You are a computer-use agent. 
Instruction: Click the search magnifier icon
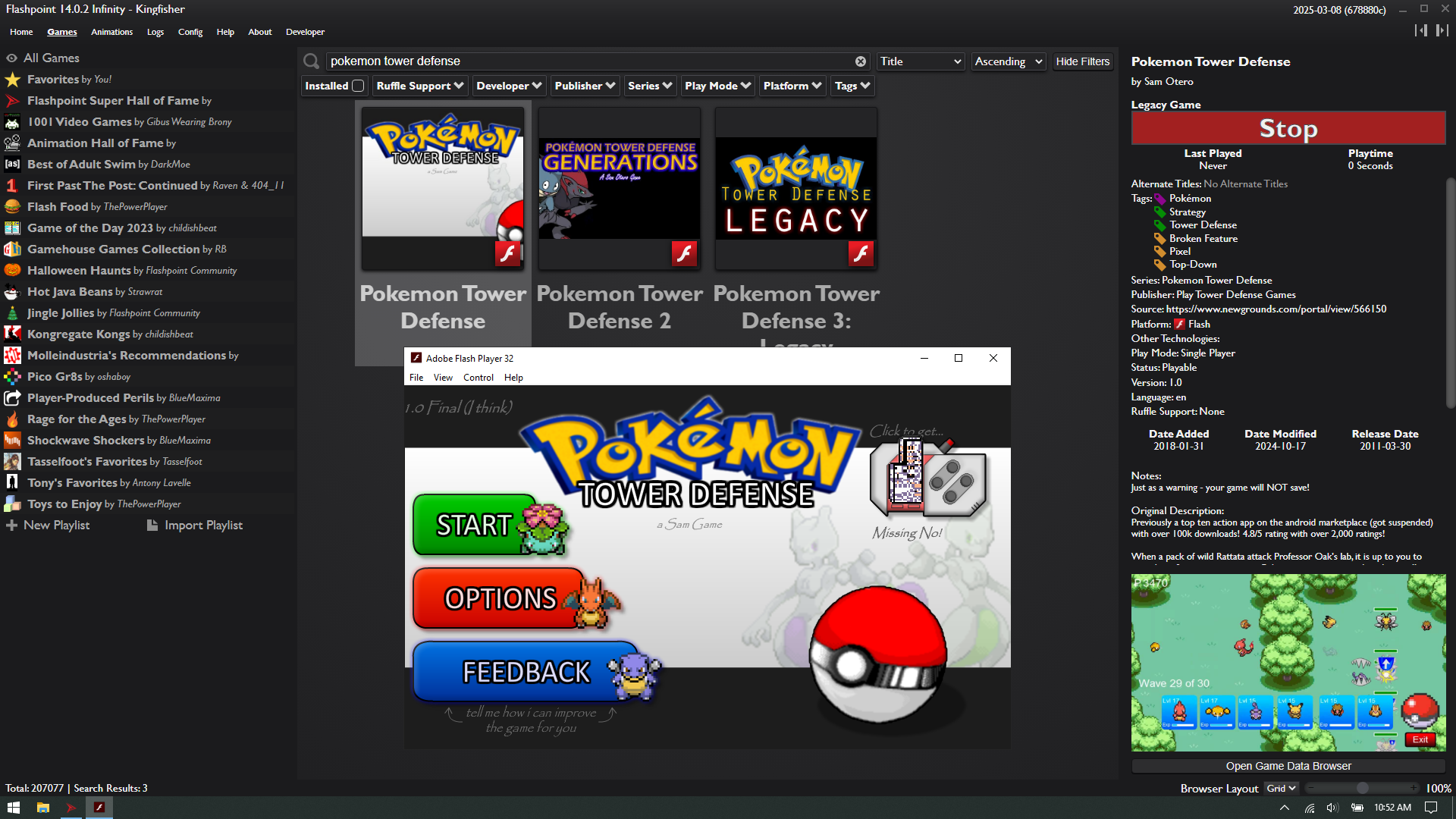pyautogui.click(x=311, y=61)
